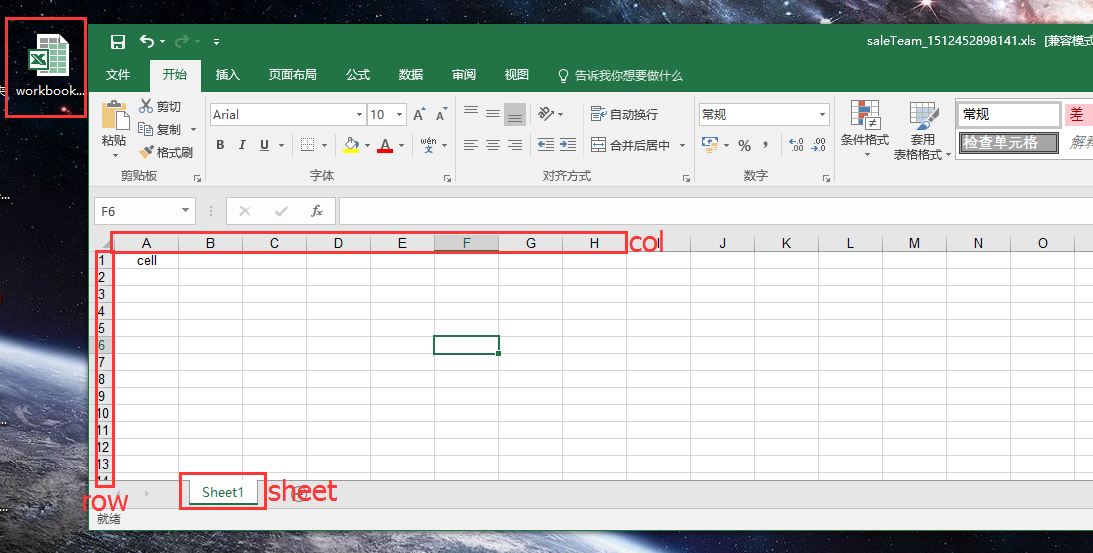Open the Arial font name dropdown
Screen dimensions: 1093x553
point(357,115)
